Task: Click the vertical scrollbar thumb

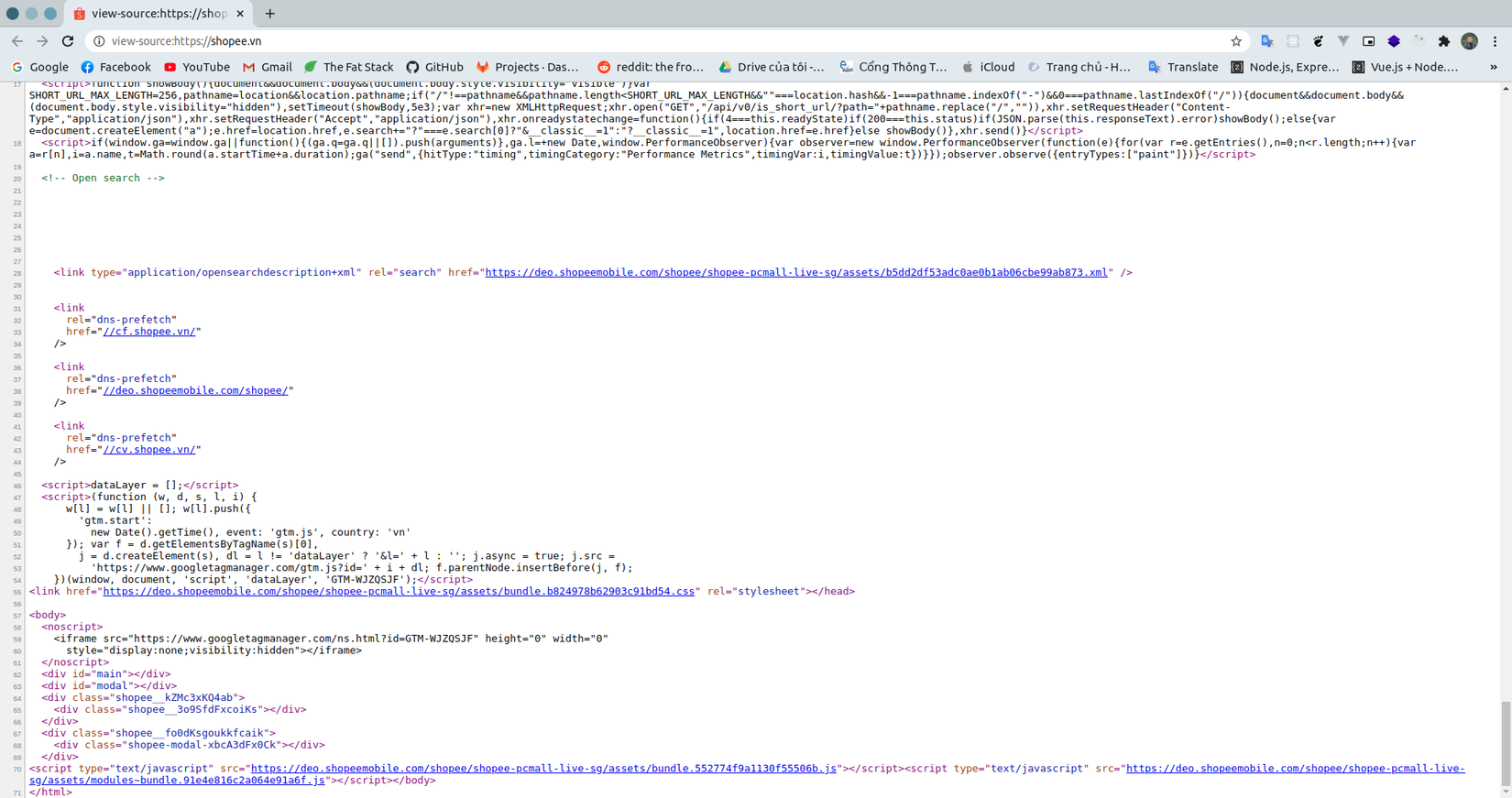Action: tap(1506, 745)
